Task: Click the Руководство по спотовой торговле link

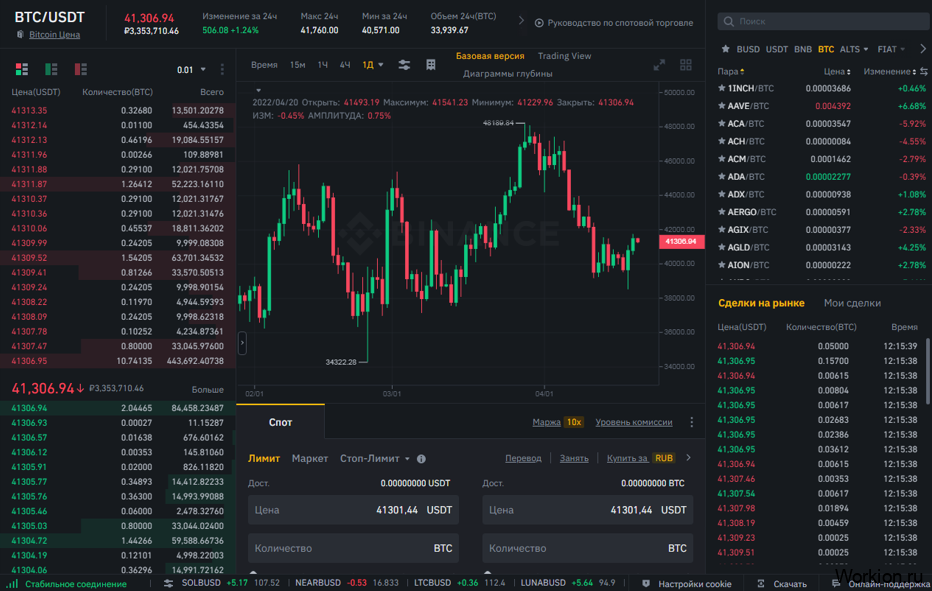Action: pyautogui.click(x=613, y=22)
